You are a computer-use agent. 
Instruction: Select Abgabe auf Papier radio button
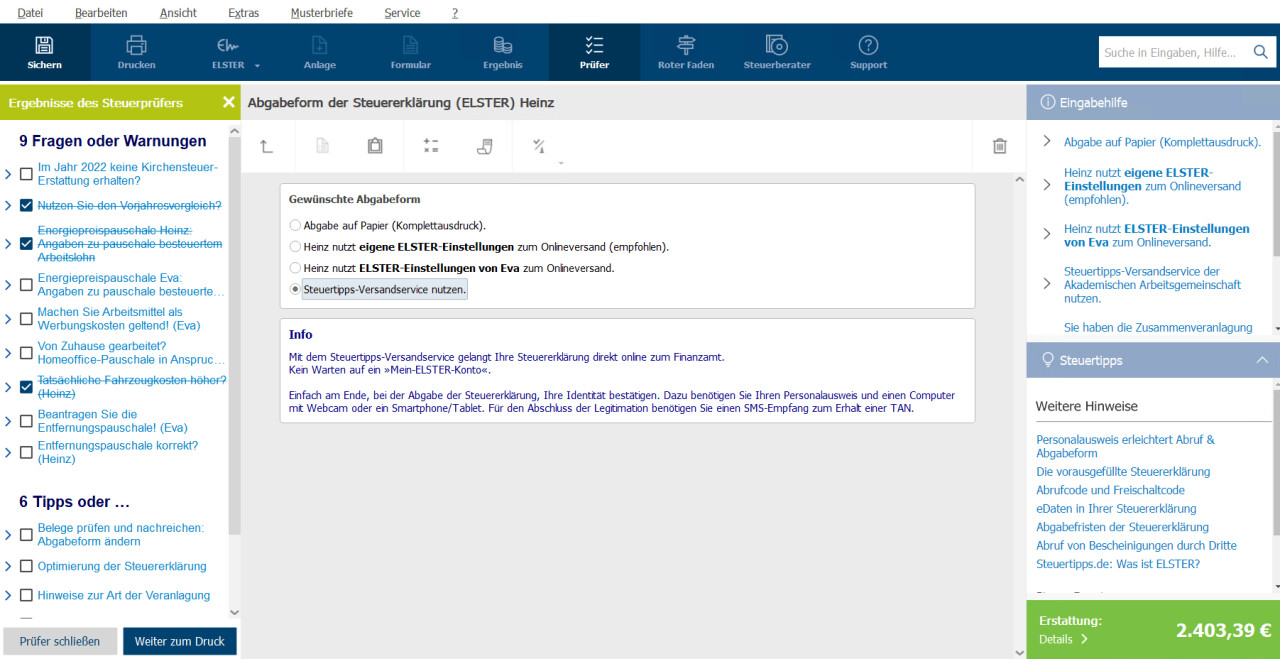click(x=295, y=226)
